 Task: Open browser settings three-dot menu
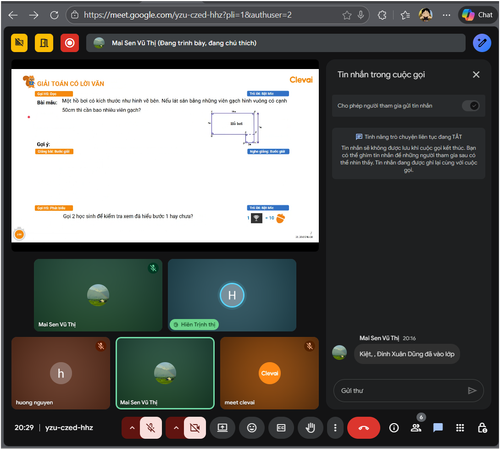point(446,15)
